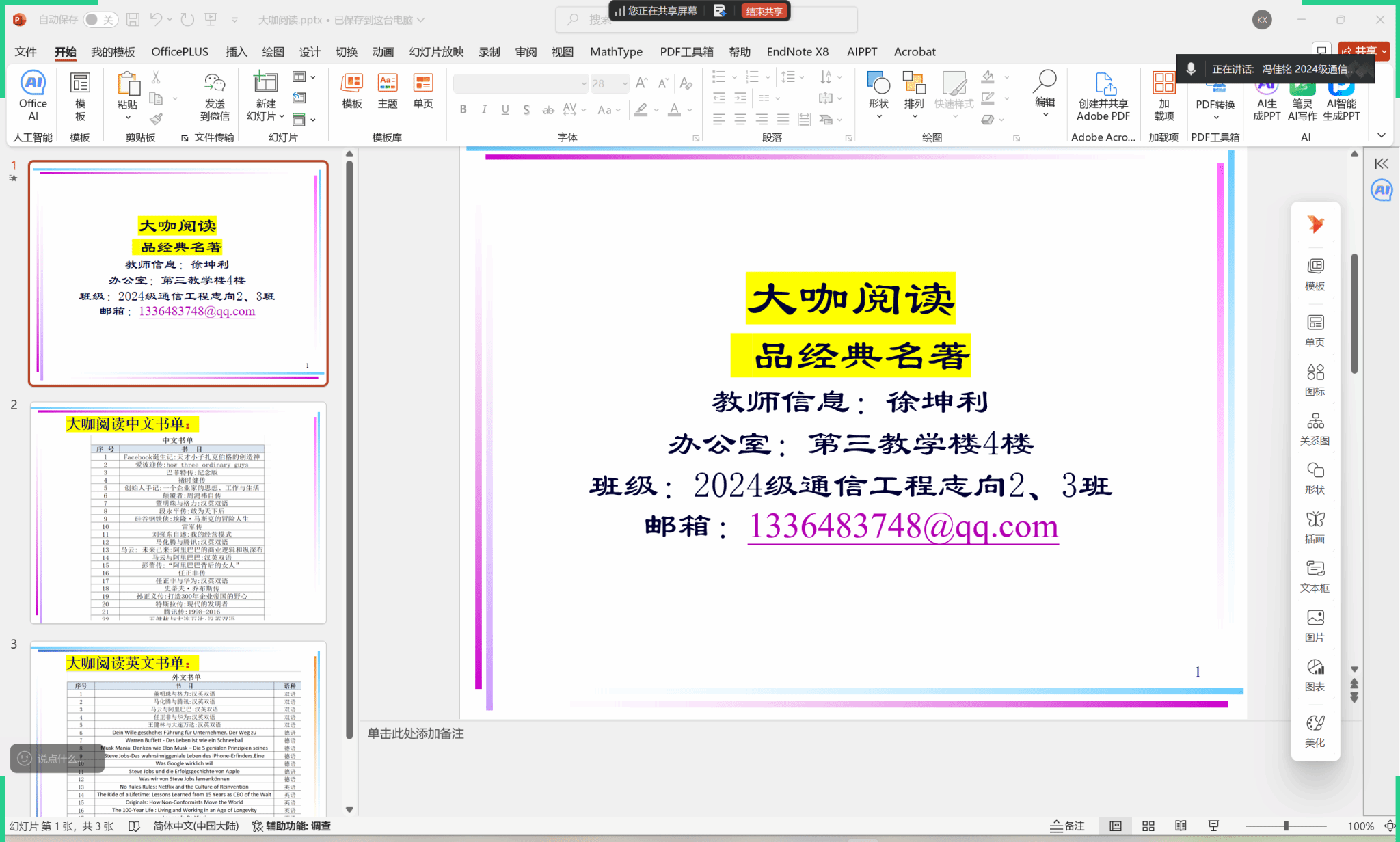Adjust the zoom slider handle

1286,826
